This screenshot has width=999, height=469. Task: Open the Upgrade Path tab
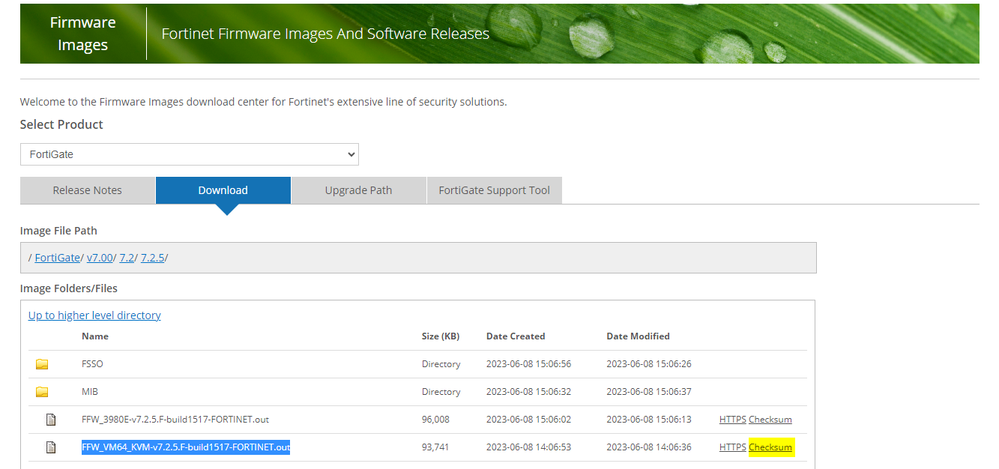pyautogui.click(x=358, y=190)
